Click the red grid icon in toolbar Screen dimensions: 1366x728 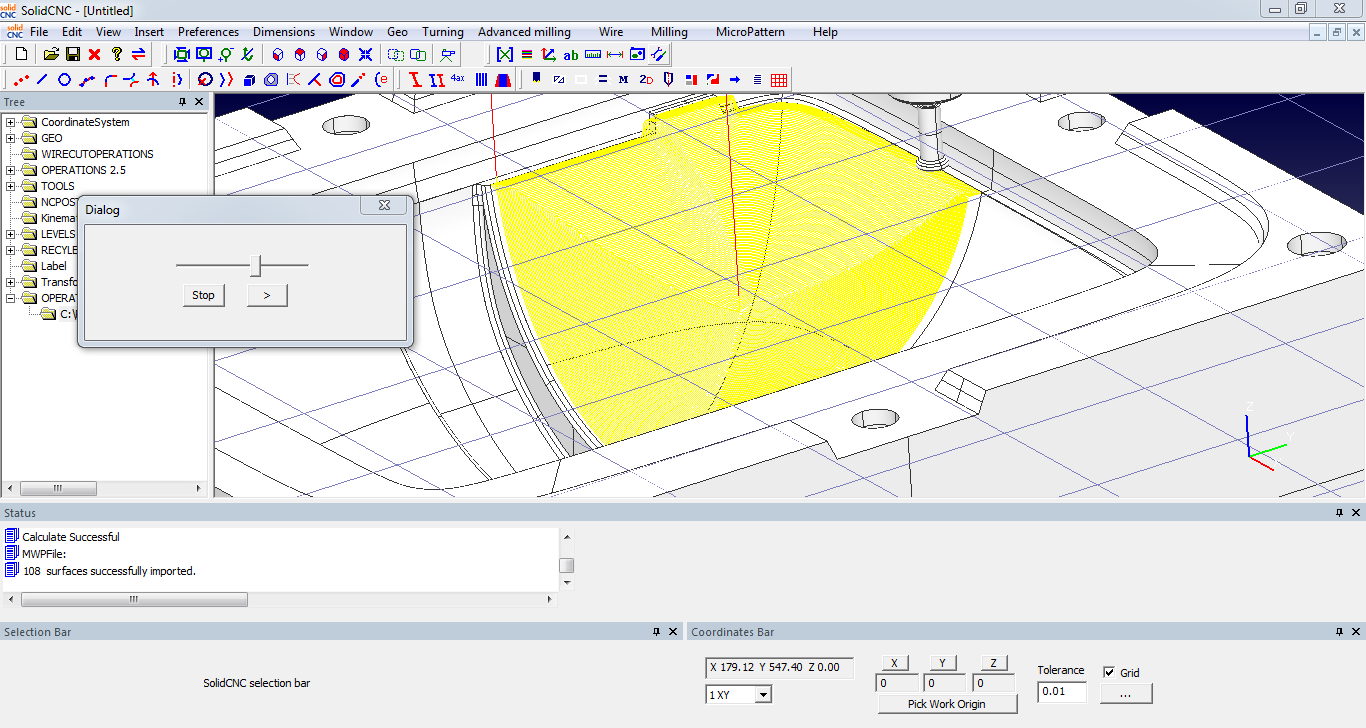(779, 80)
